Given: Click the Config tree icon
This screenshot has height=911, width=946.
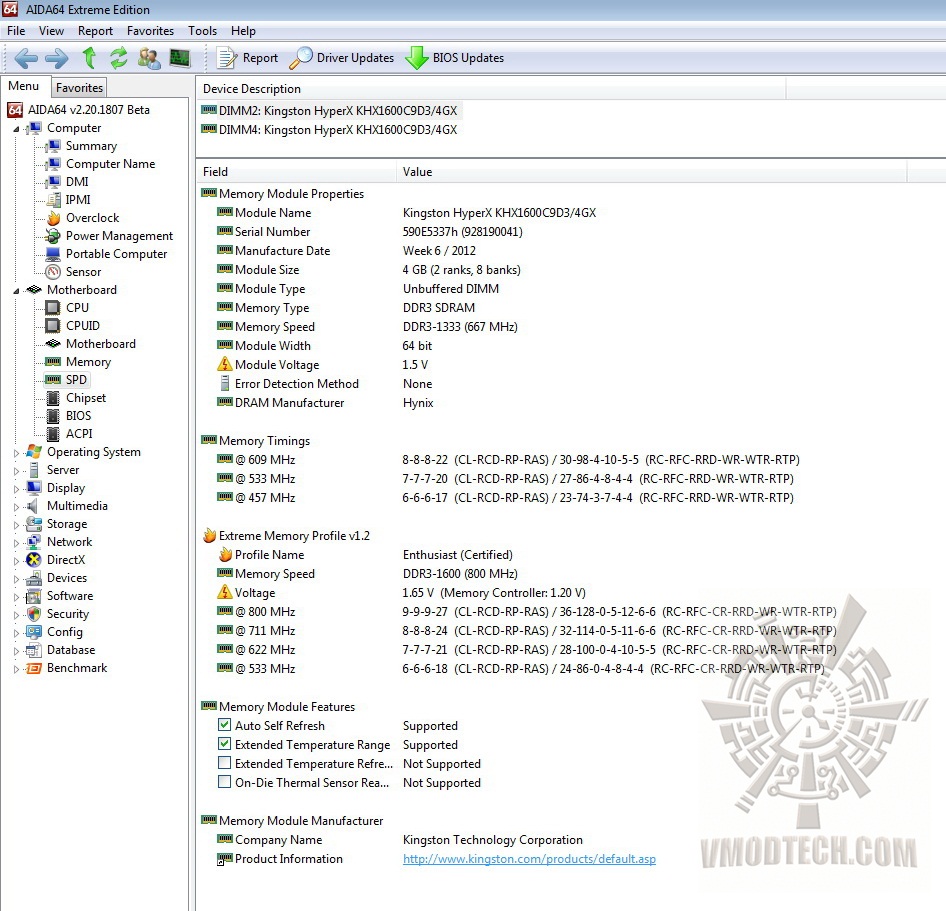Looking at the screenshot, I should 34,632.
